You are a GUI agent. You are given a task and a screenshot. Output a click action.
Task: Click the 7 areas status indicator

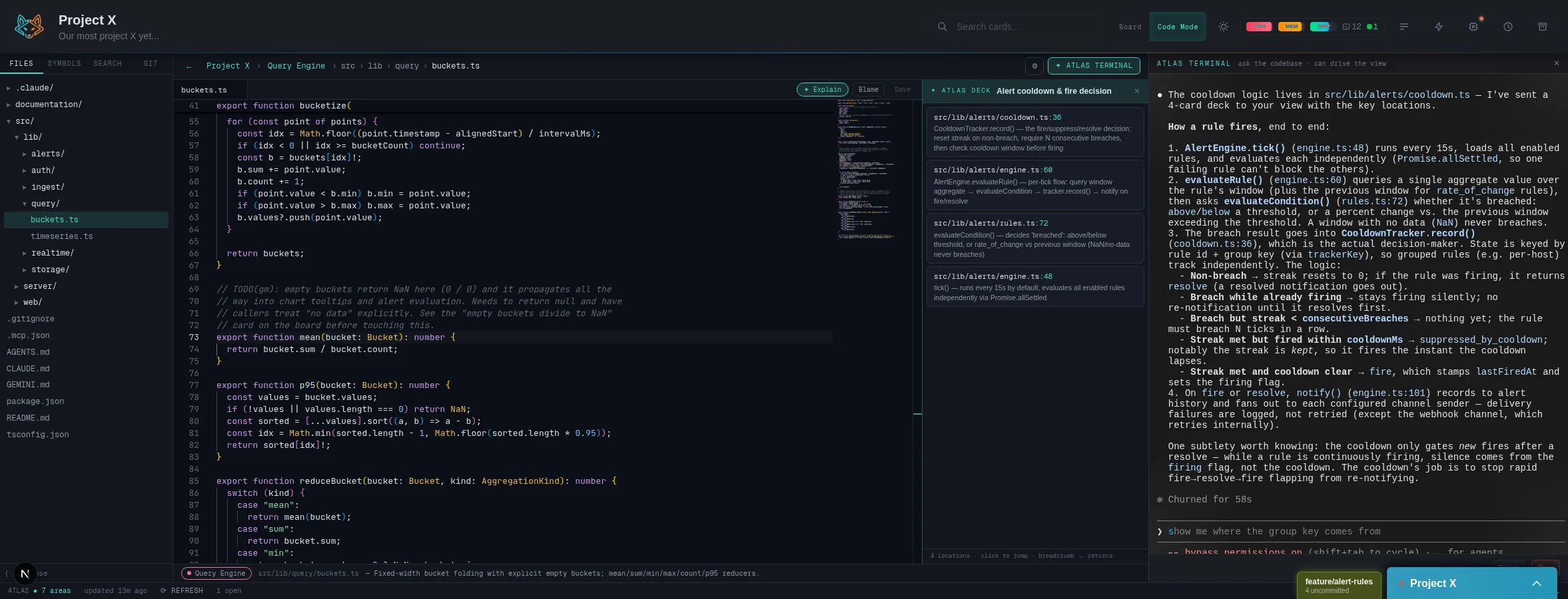coord(52,591)
